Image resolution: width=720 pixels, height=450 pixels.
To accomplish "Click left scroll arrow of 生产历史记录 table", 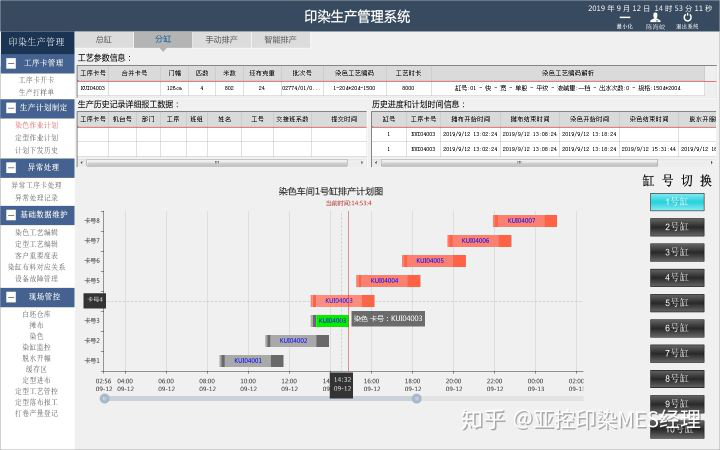I will coord(82,163).
